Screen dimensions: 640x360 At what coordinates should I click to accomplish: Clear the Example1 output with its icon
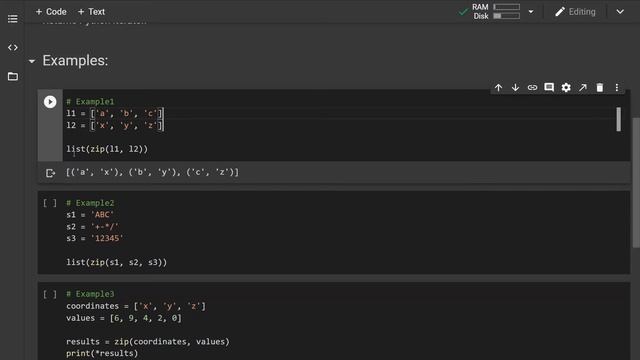(50, 173)
